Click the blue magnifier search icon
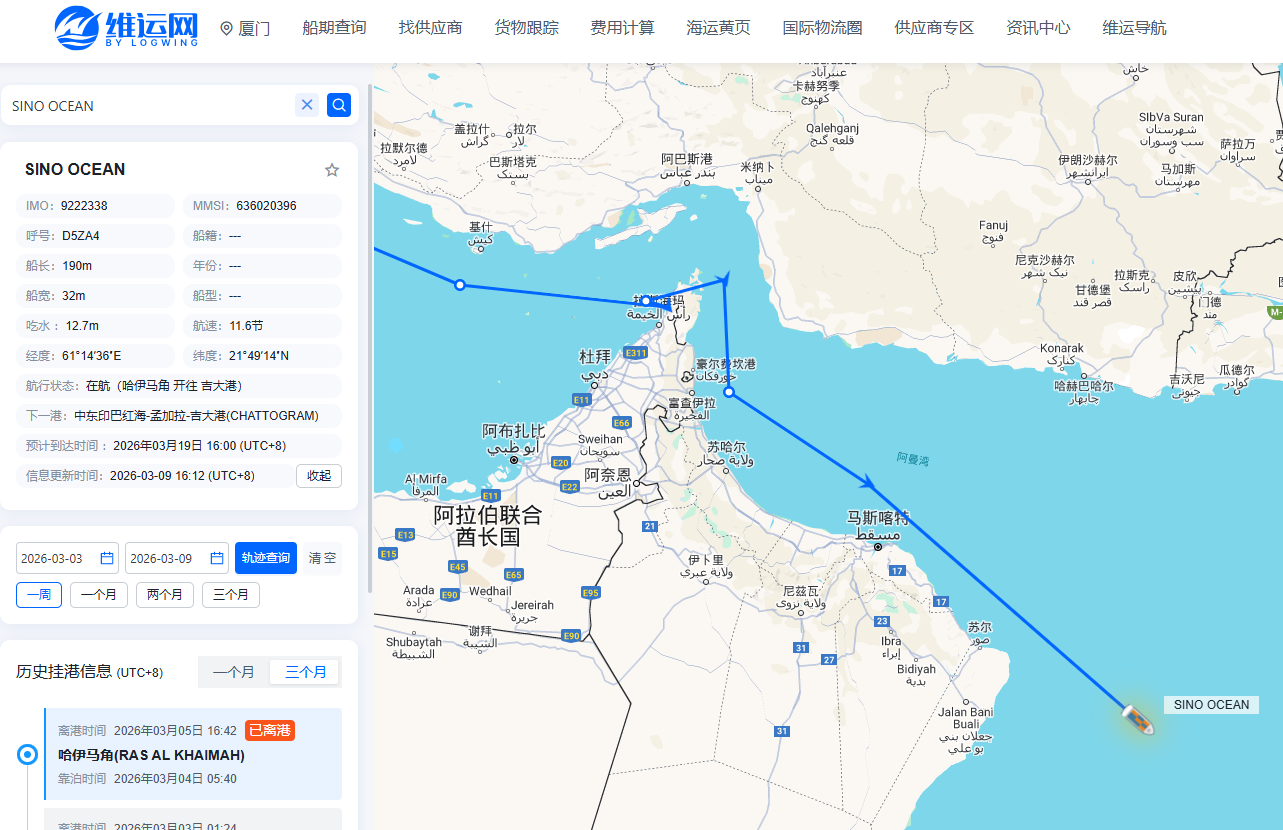This screenshot has height=830, width=1283. pos(339,105)
